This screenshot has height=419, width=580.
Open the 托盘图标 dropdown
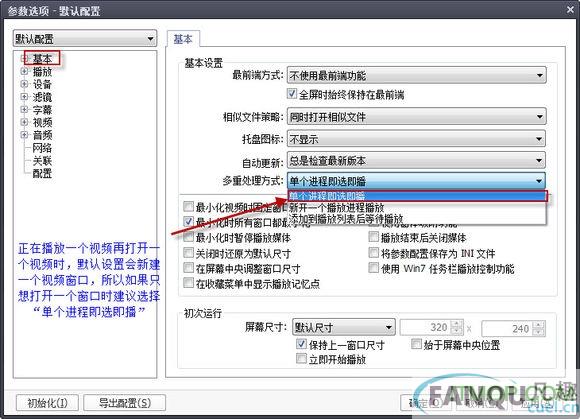click(416, 139)
